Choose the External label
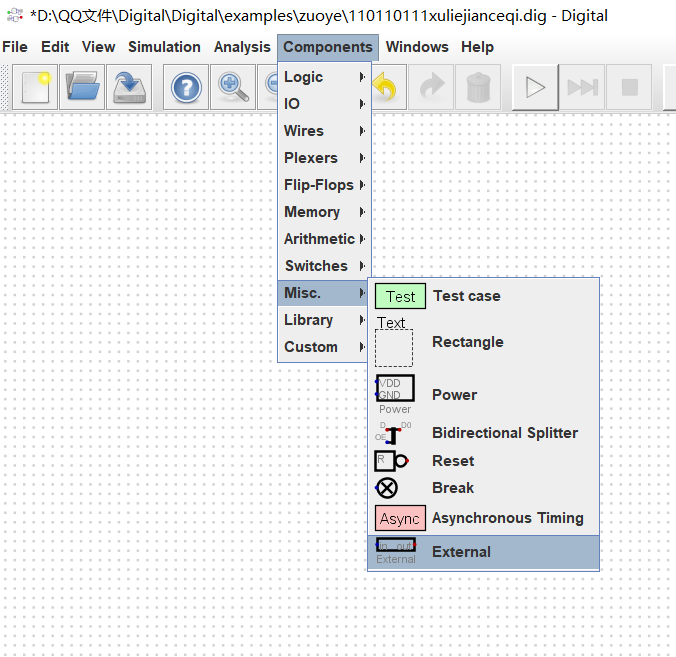 pos(461,552)
